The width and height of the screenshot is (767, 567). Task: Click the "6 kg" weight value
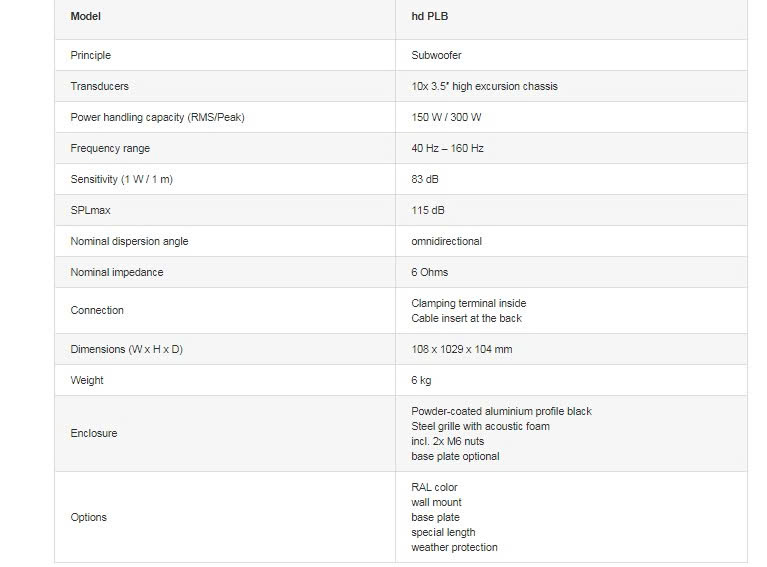pos(422,380)
